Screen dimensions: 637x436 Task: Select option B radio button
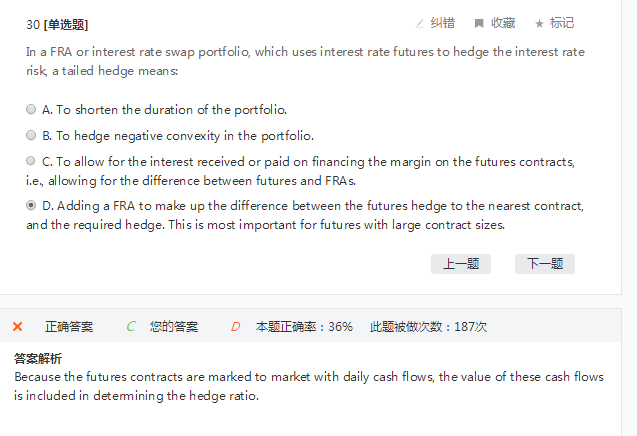click(x=32, y=135)
